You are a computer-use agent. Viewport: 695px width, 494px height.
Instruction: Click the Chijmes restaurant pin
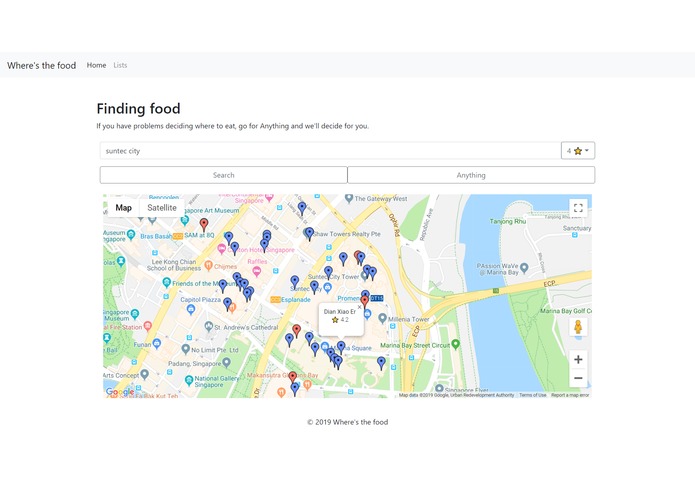208,266
